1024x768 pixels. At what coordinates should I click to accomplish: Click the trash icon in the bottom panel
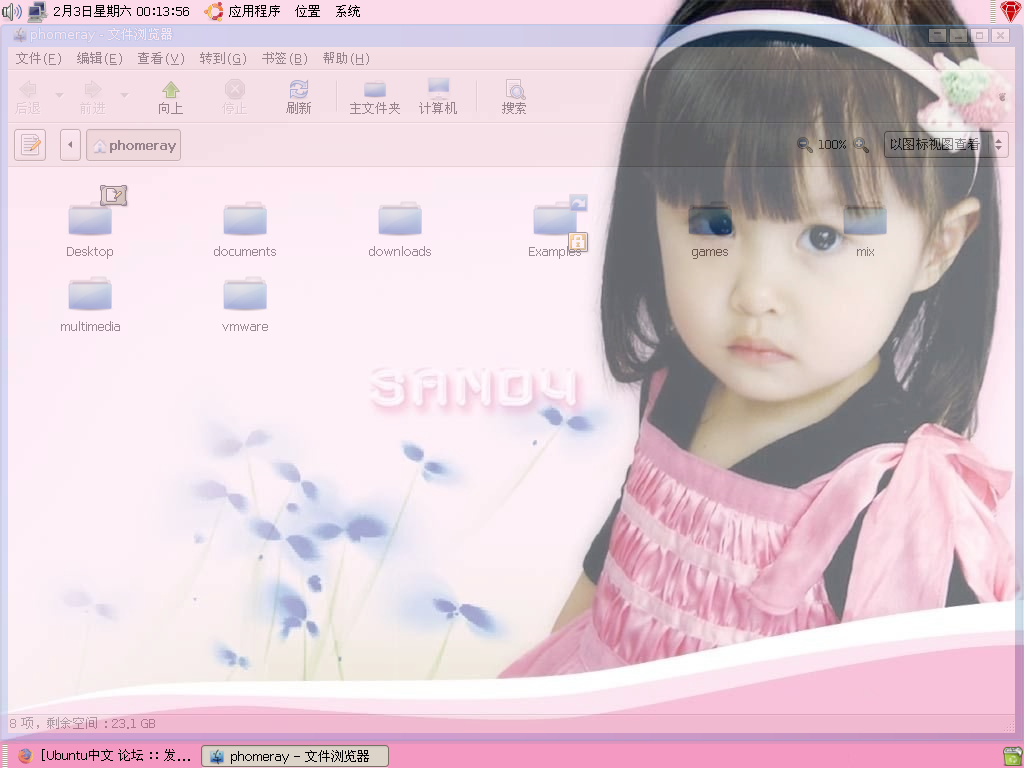point(1013,756)
